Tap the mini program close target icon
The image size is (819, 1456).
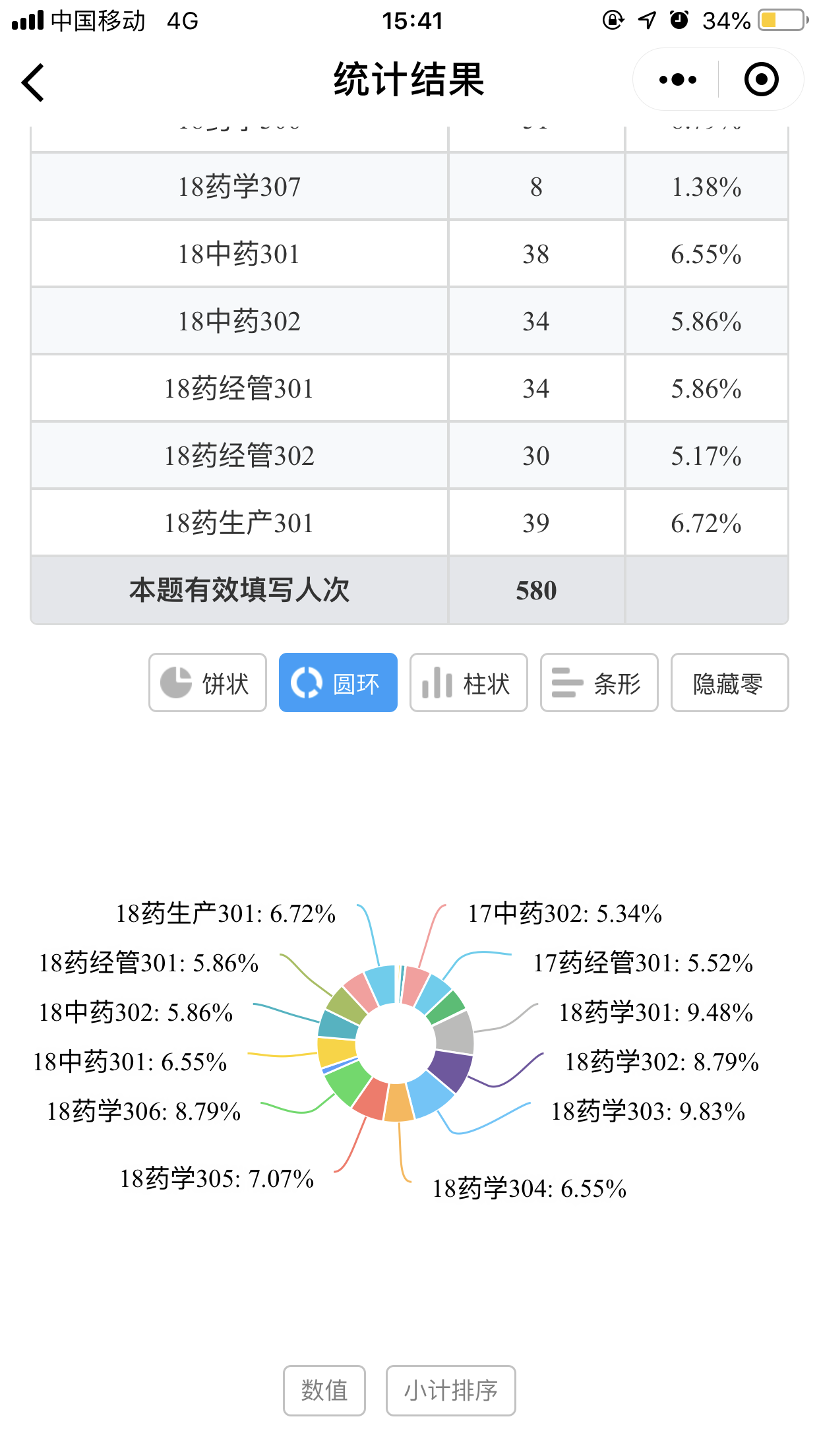click(x=761, y=80)
